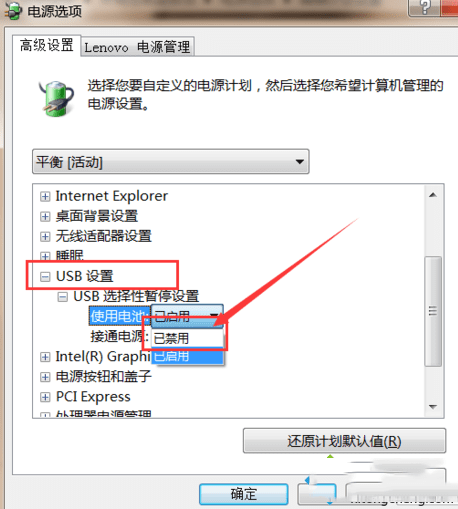The height and width of the screenshot is (509, 458).
Task: Expand the PCI Express node
Action: pos(45,397)
